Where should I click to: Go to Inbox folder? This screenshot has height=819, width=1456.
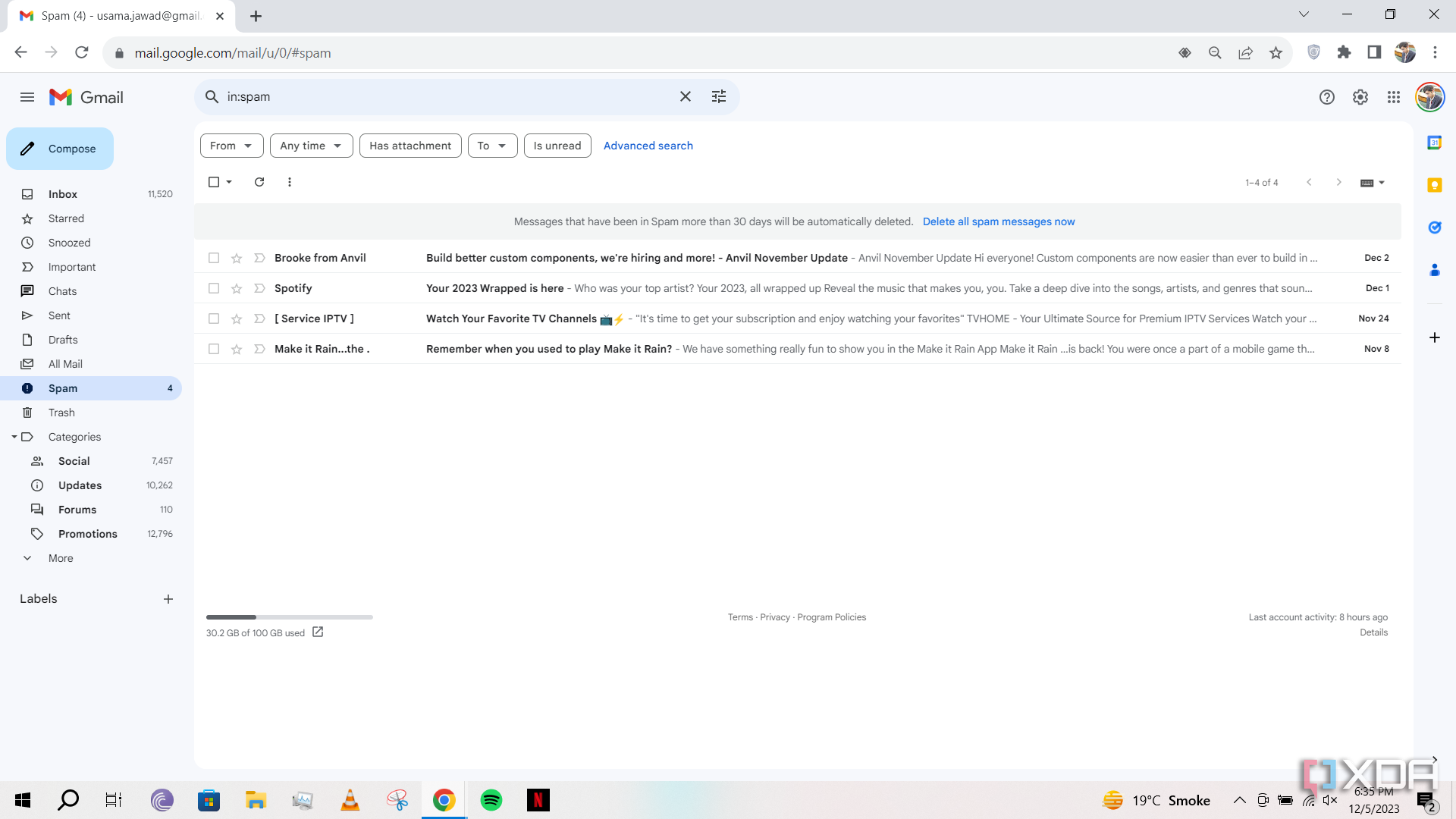[x=91, y=194]
